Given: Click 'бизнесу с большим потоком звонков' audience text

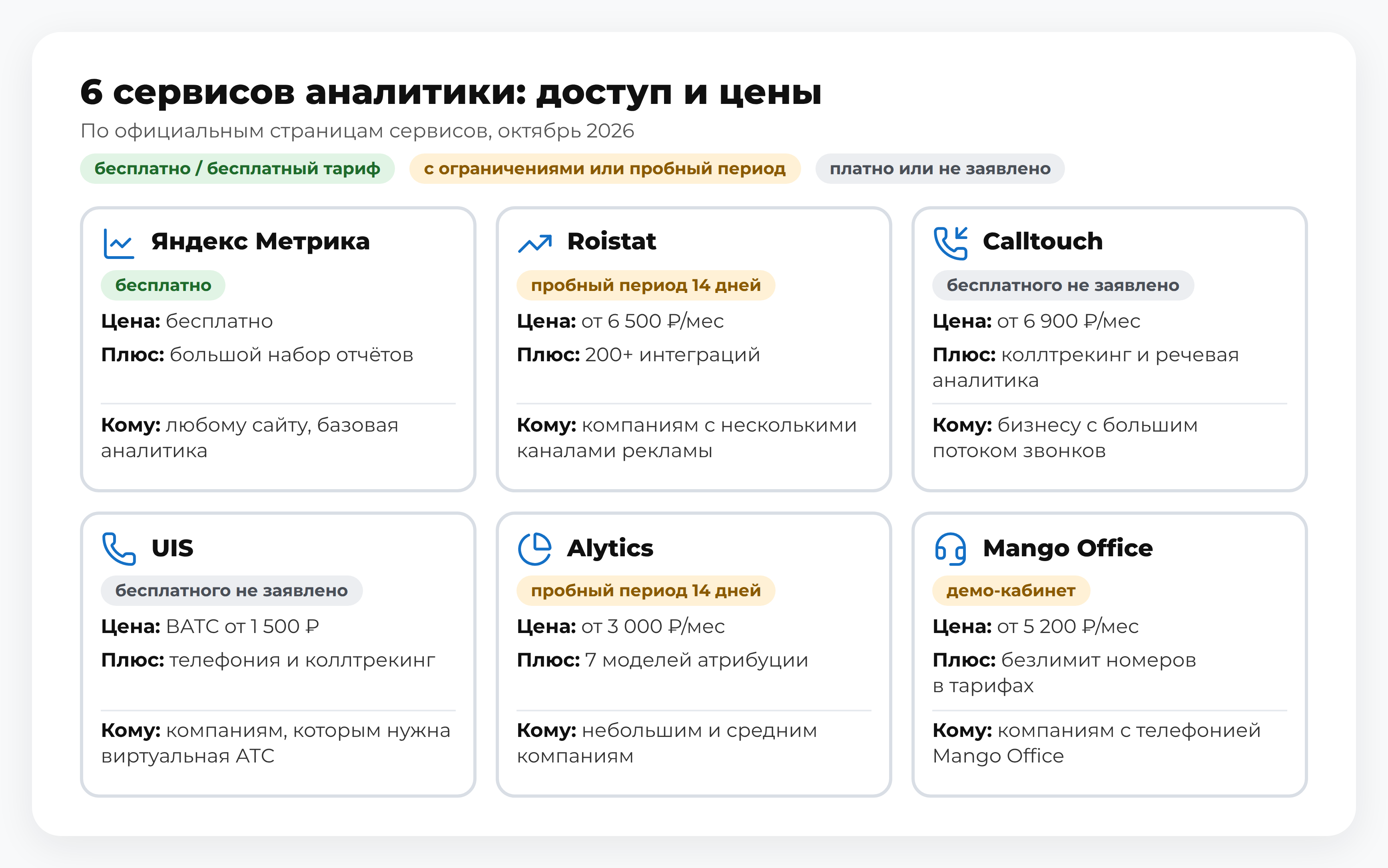Looking at the screenshot, I should [1065, 438].
